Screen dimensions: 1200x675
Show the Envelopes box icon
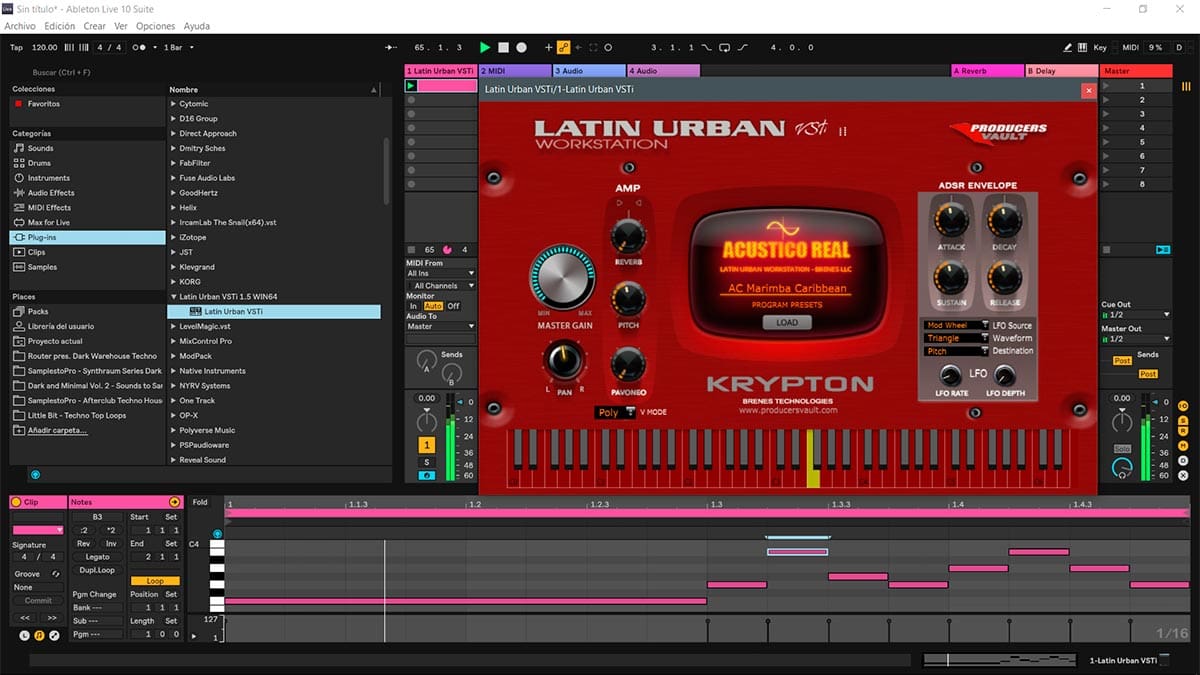54,635
